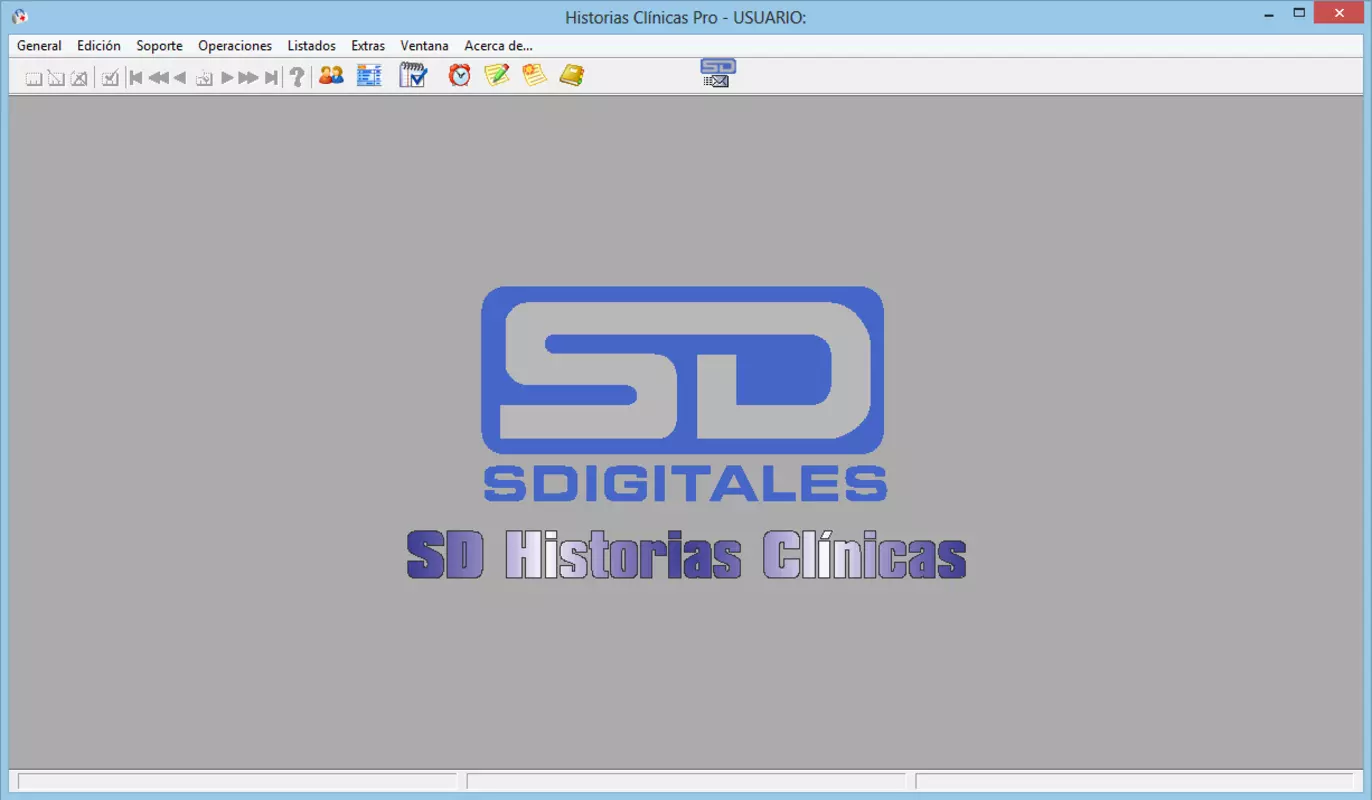Click the note with green pencil icon
Screen dimensions: 1372x800
click(x=497, y=75)
